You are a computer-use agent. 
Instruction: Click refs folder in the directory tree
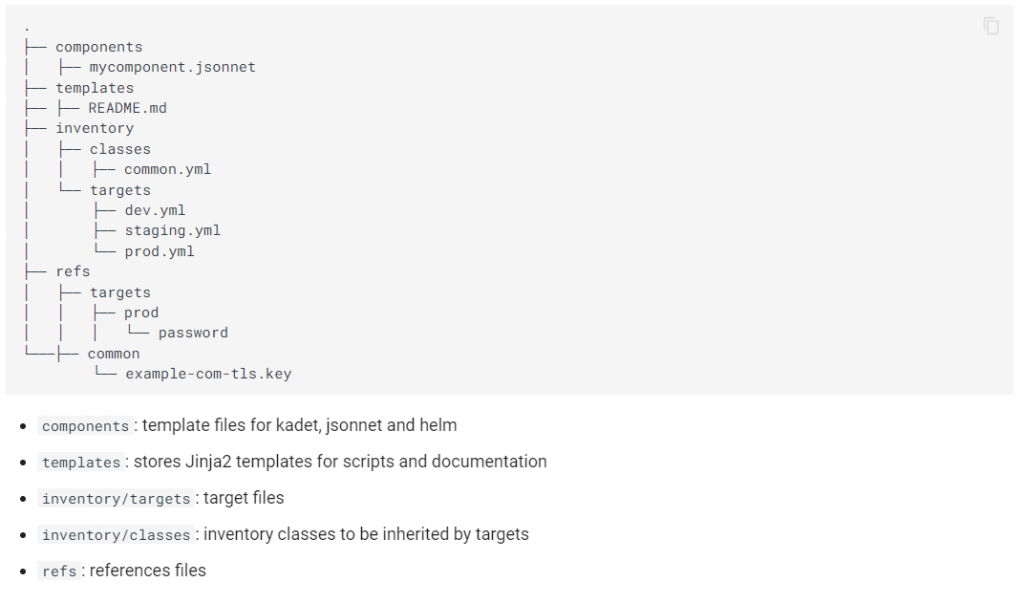(x=73, y=272)
